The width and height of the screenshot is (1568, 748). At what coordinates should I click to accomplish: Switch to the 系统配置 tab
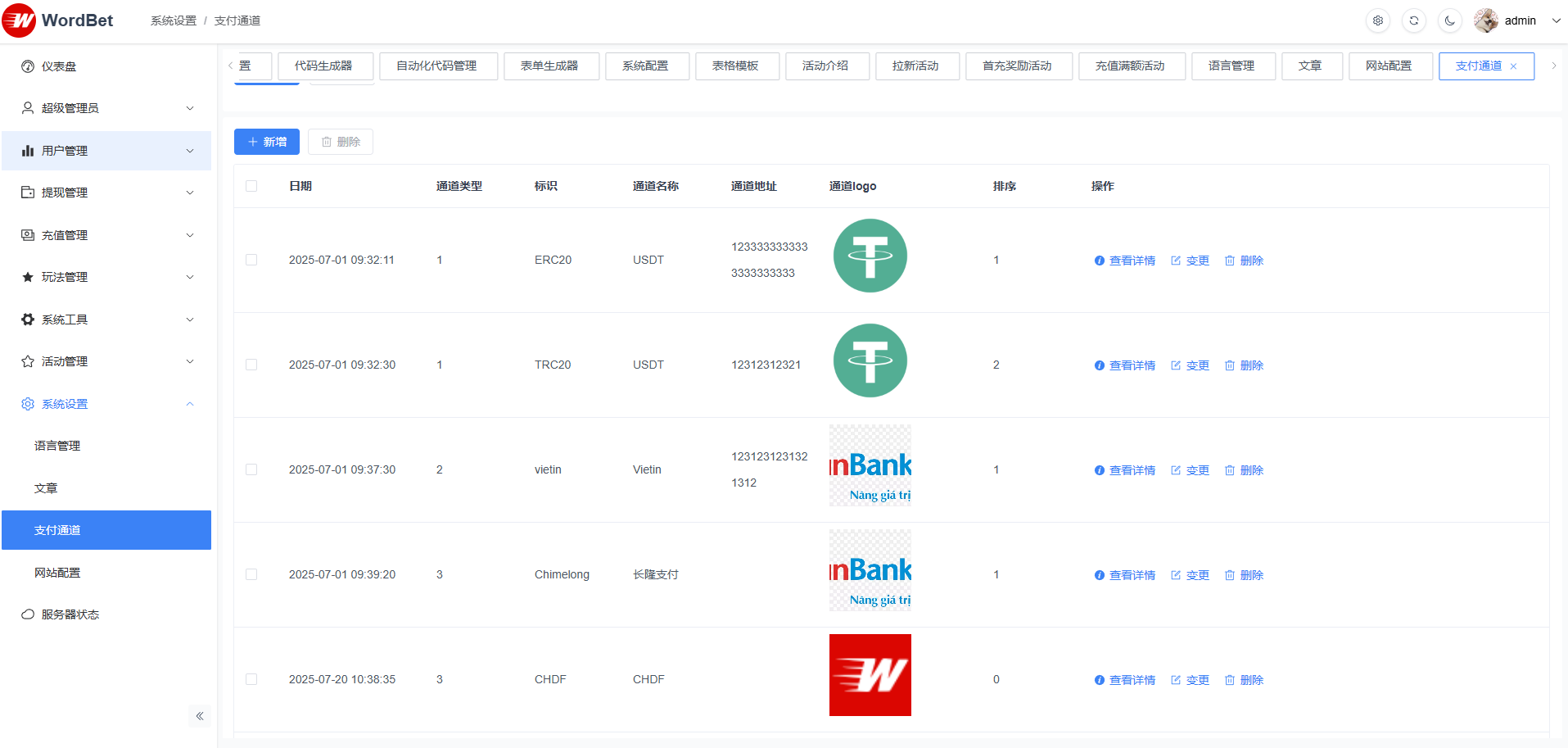[x=646, y=66]
